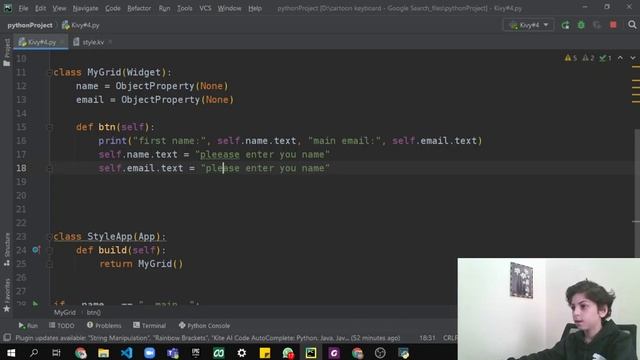Click the weak warnings count indicator
640x360 pixels.
588,58
